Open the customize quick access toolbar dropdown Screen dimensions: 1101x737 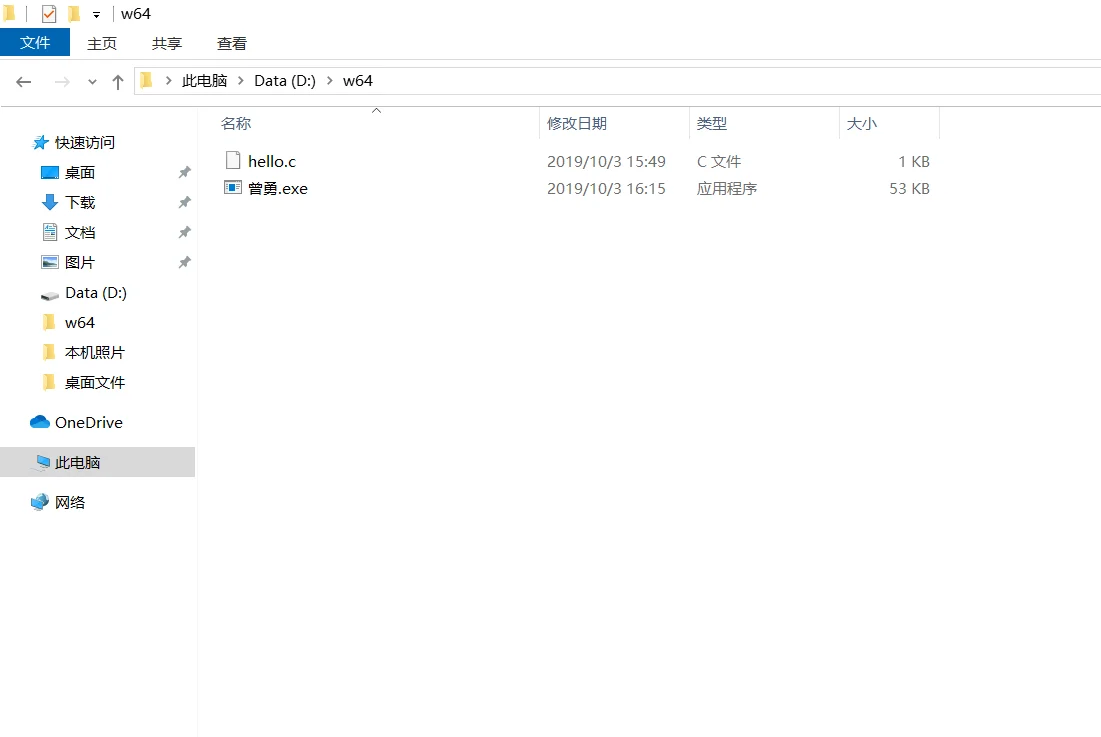95,13
